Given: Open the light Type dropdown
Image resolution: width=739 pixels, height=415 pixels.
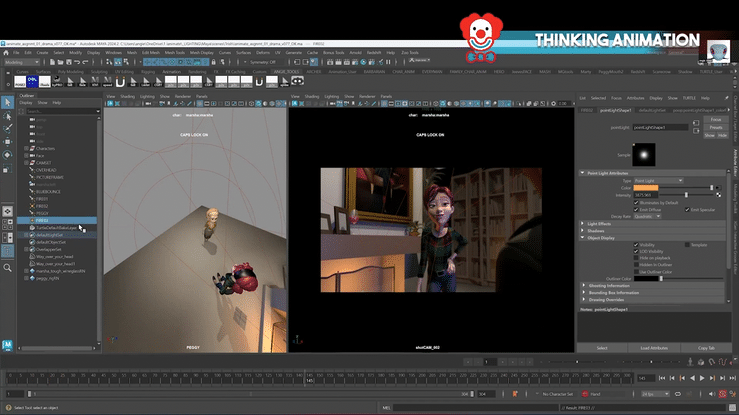Looking at the screenshot, I should [658, 181].
